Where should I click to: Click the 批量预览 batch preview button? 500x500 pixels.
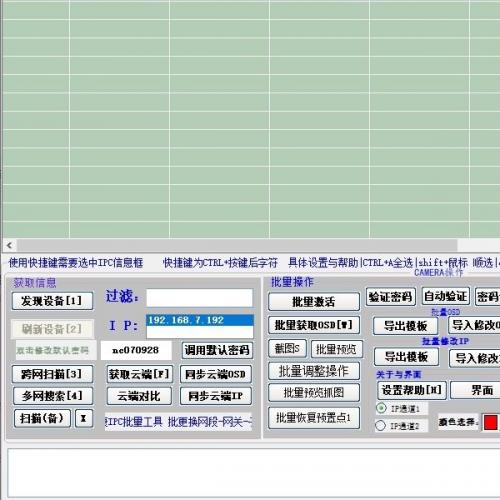tap(336, 349)
